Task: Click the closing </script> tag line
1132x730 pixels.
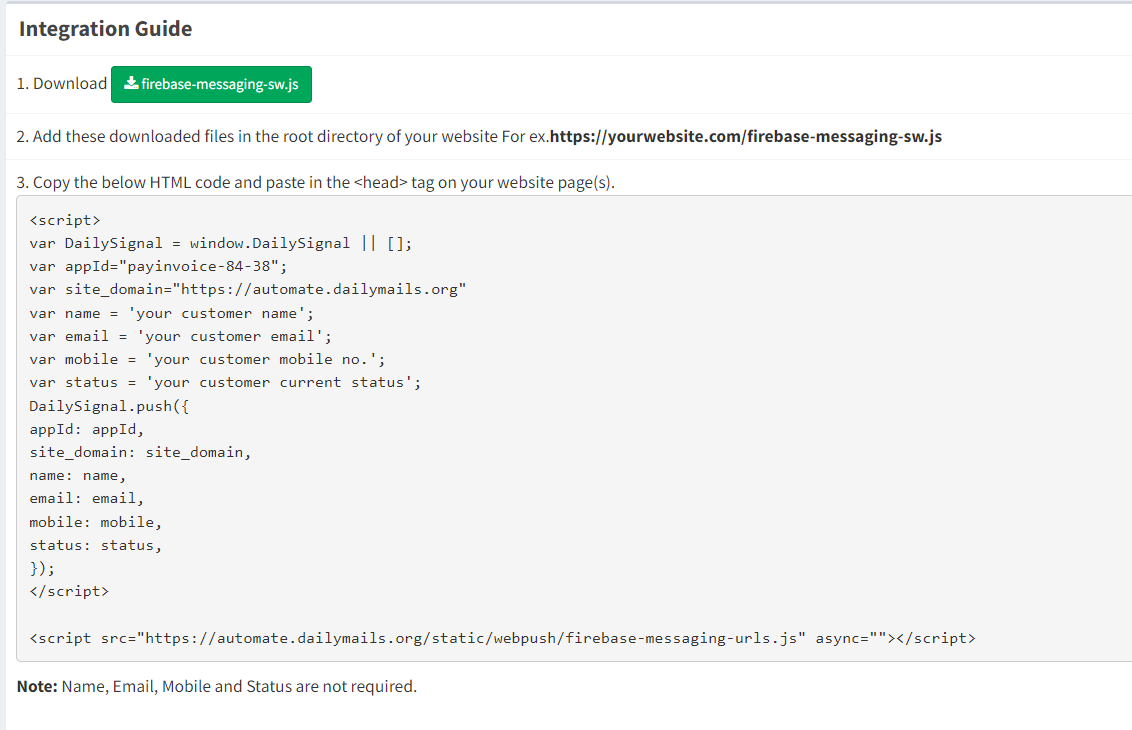Action: (69, 591)
